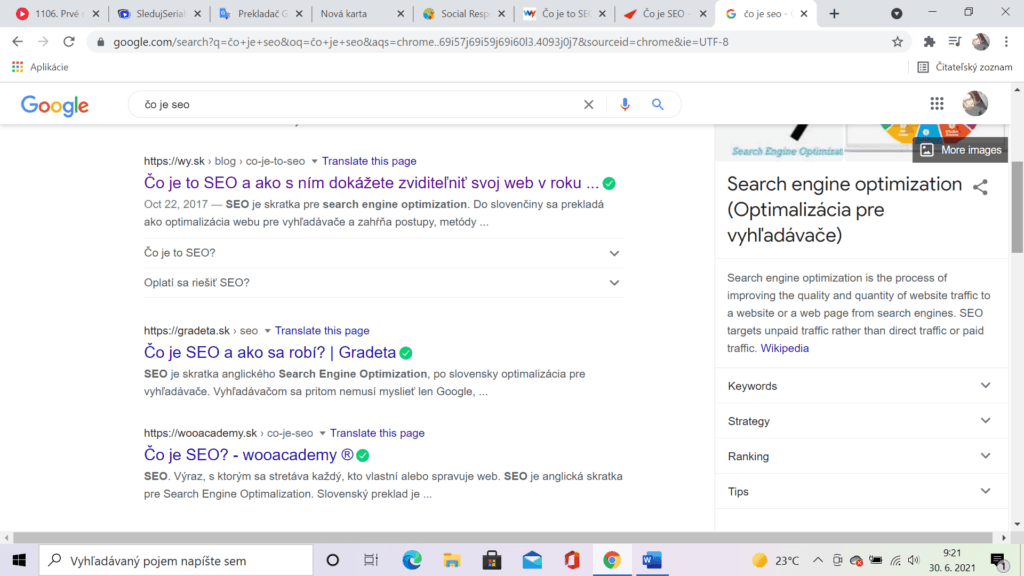Open Čitateľský zoznam reading list
Screen dimensions: 1024x576
point(965,67)
